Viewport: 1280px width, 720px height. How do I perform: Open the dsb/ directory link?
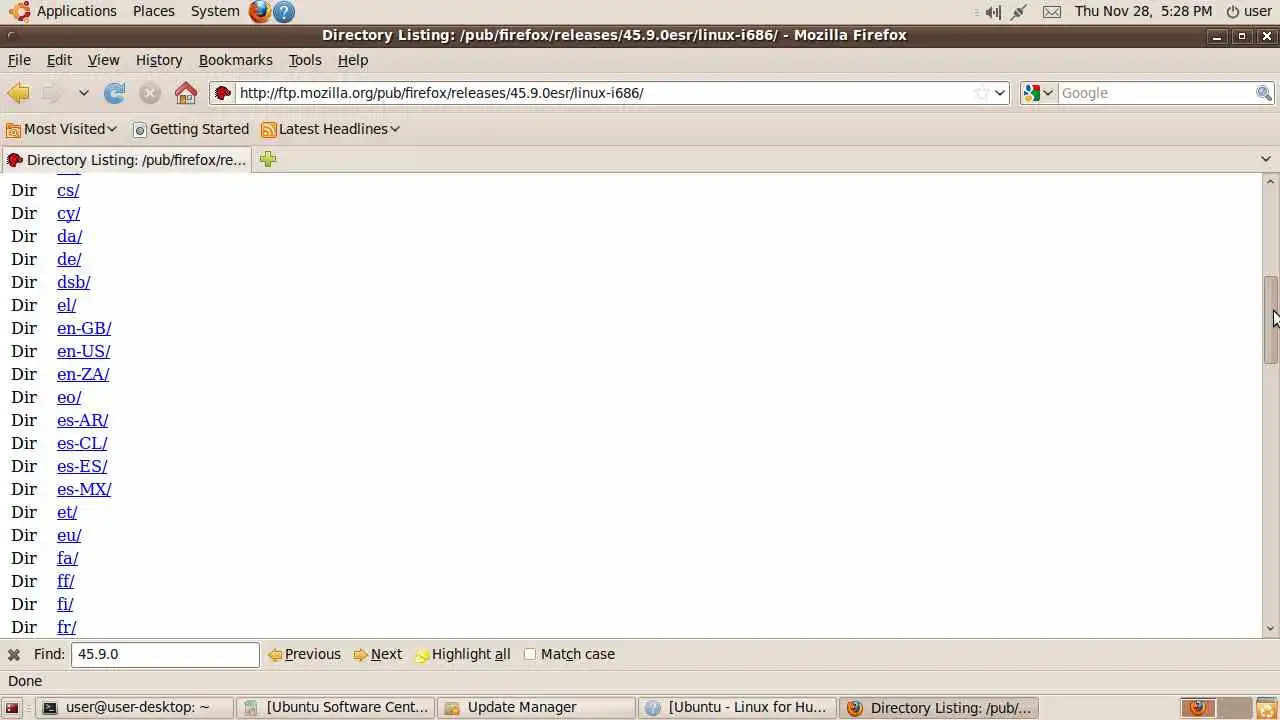[73, 282]
